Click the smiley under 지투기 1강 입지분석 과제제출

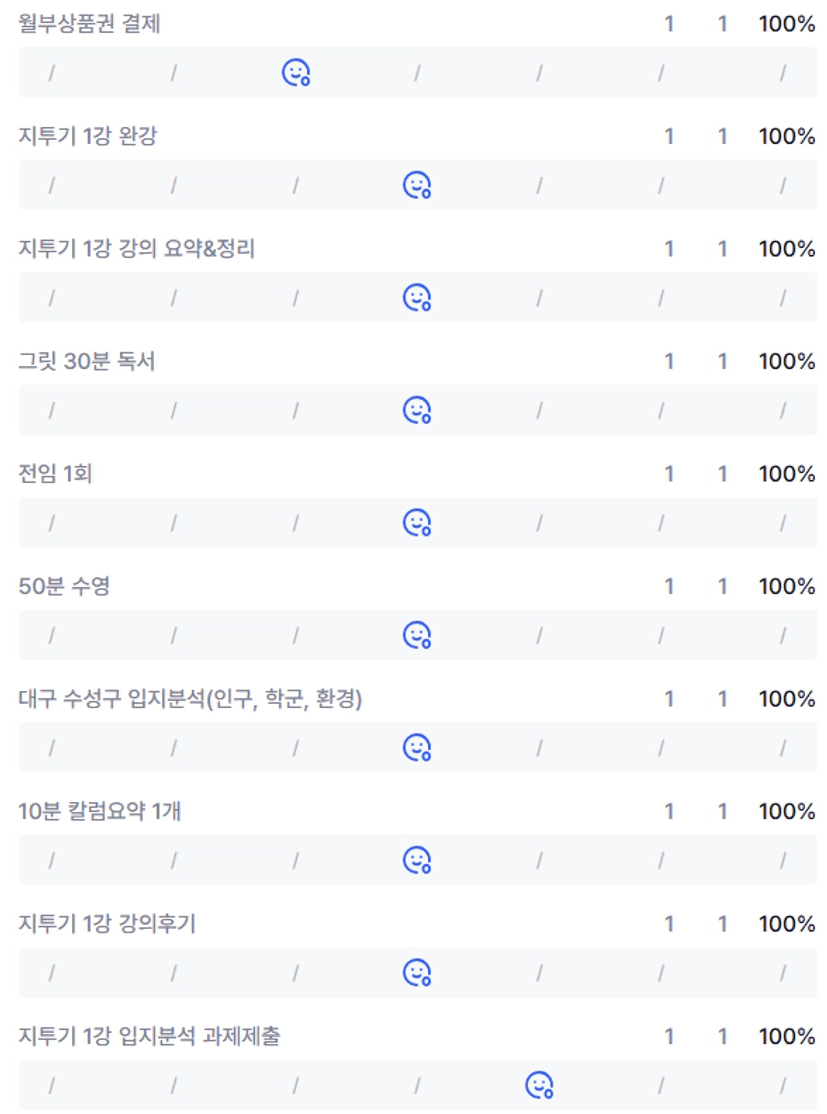tap(539, 1085)
